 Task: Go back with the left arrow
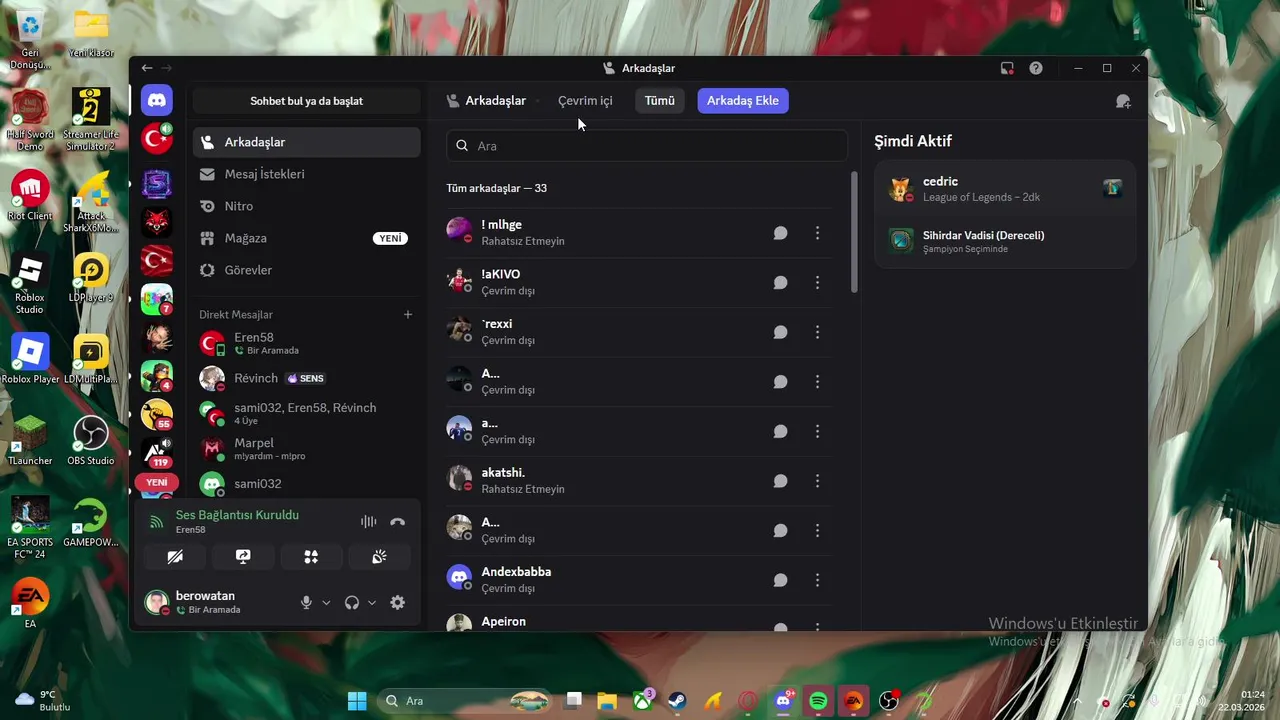147,68
